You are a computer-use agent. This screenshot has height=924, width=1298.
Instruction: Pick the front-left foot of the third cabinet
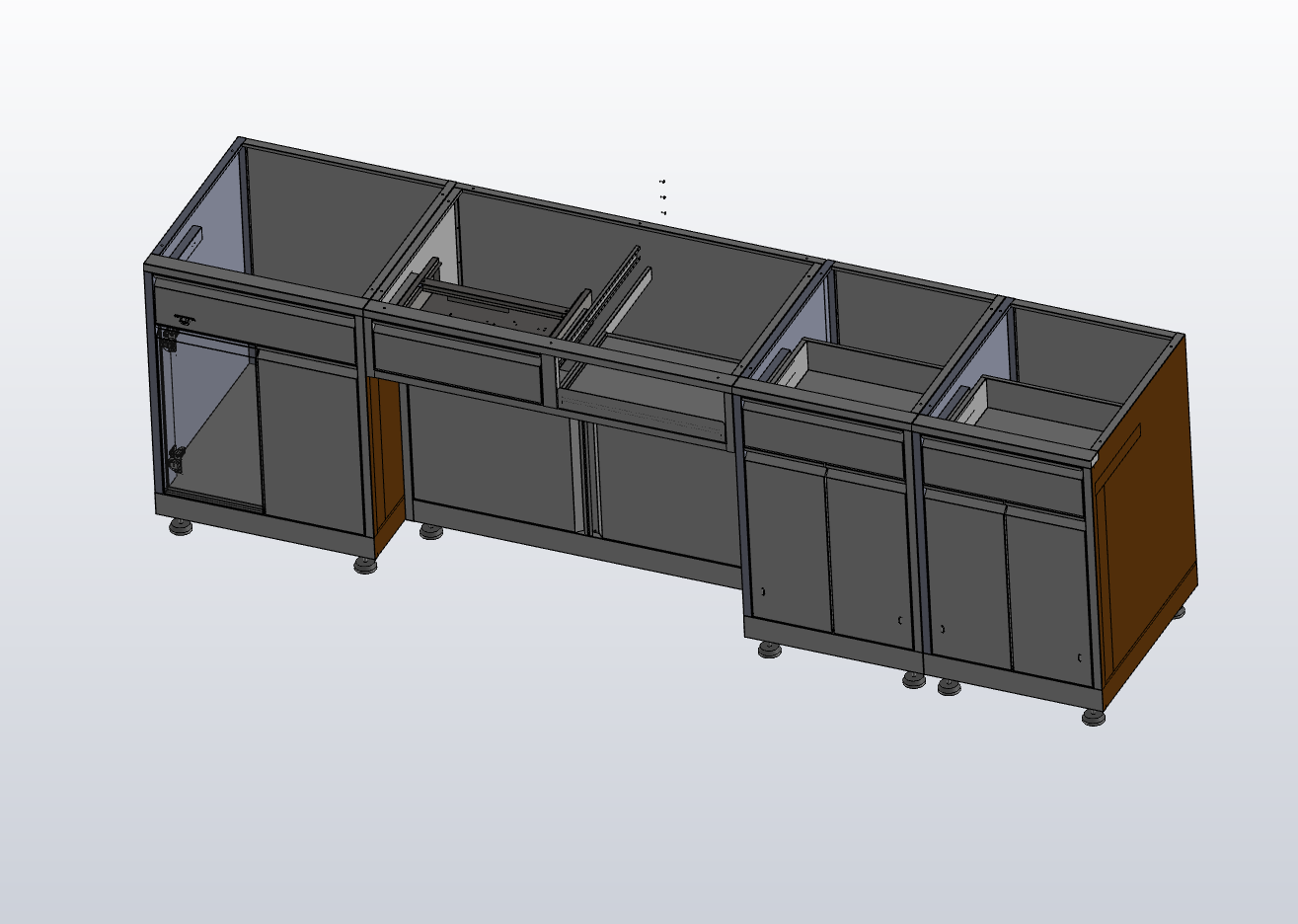point(770,650)
